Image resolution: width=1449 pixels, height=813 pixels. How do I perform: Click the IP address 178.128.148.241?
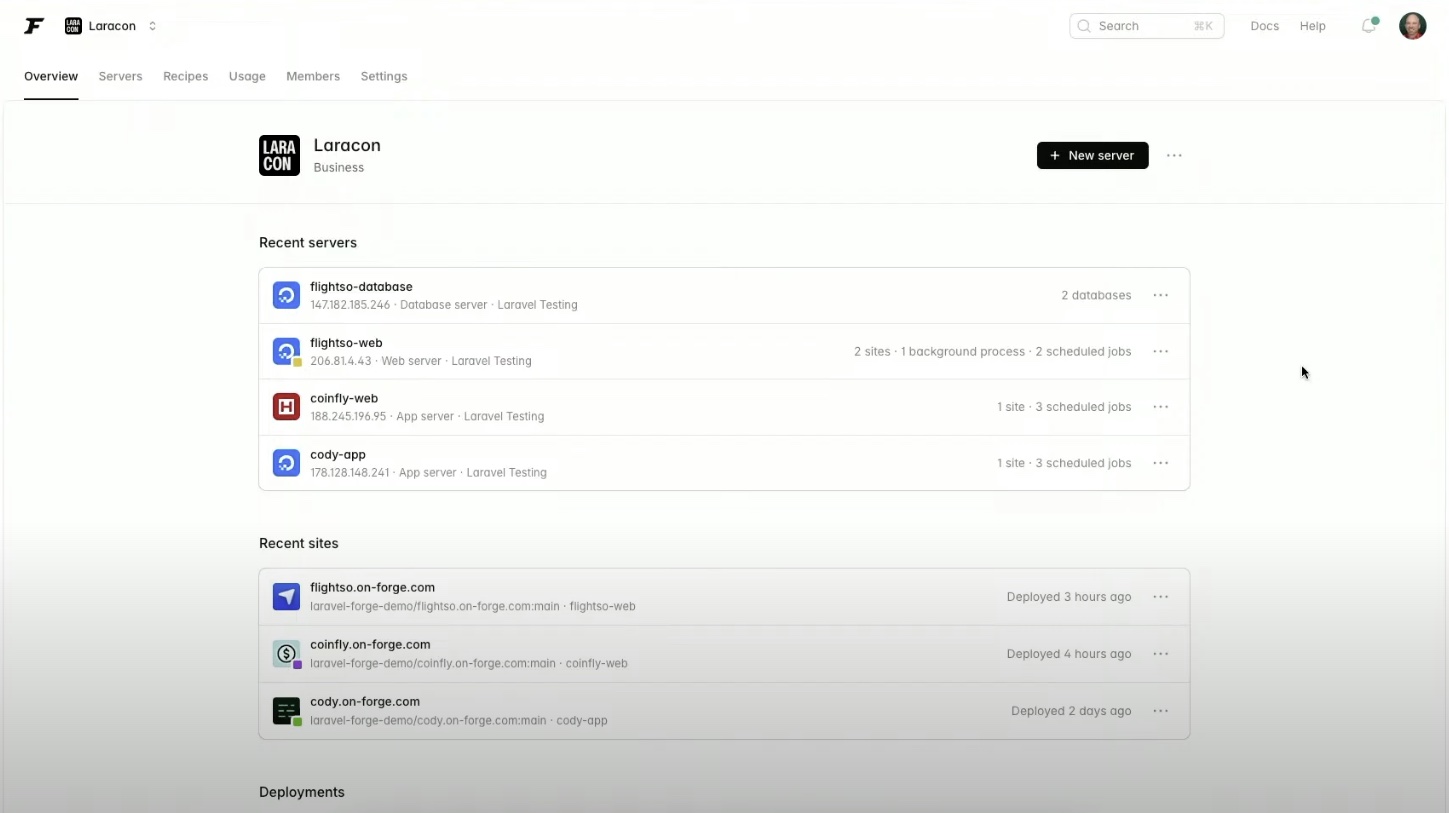[349, 472]
